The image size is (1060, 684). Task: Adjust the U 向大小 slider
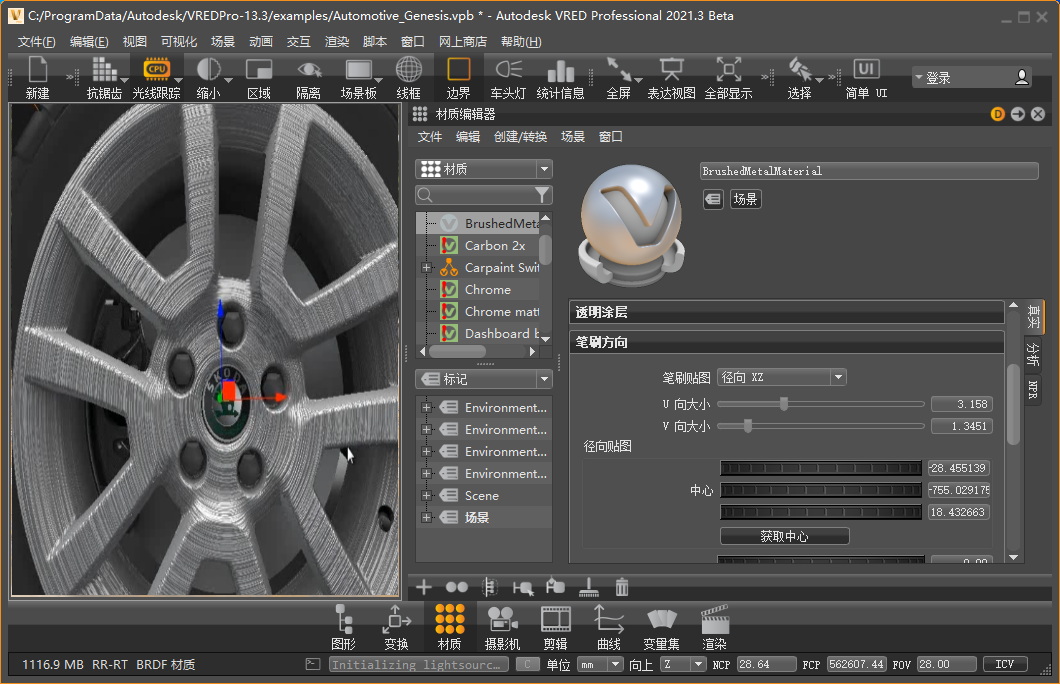coord(784,404)
